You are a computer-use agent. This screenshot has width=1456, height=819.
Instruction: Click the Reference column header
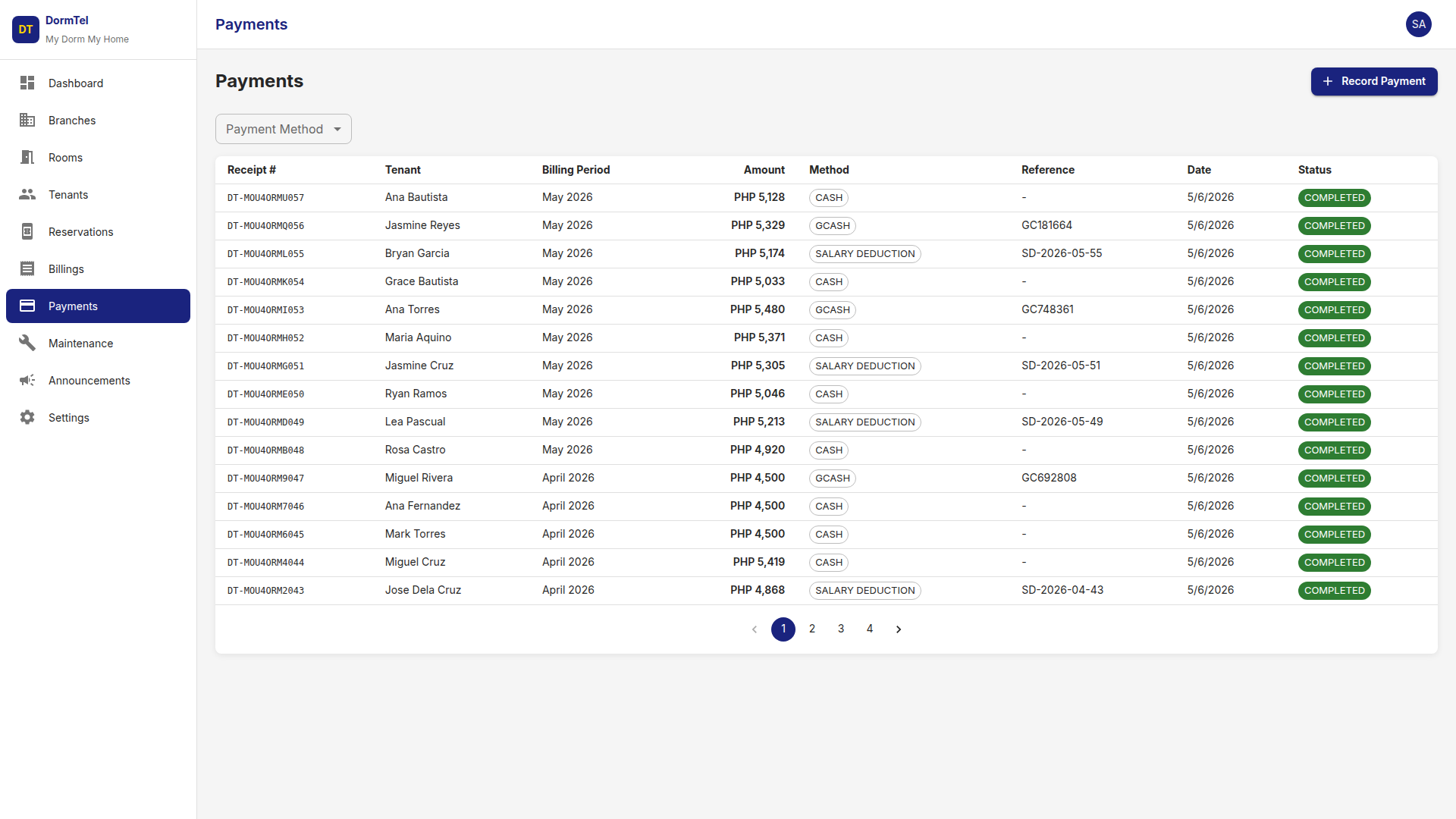tap(1047, 170)
